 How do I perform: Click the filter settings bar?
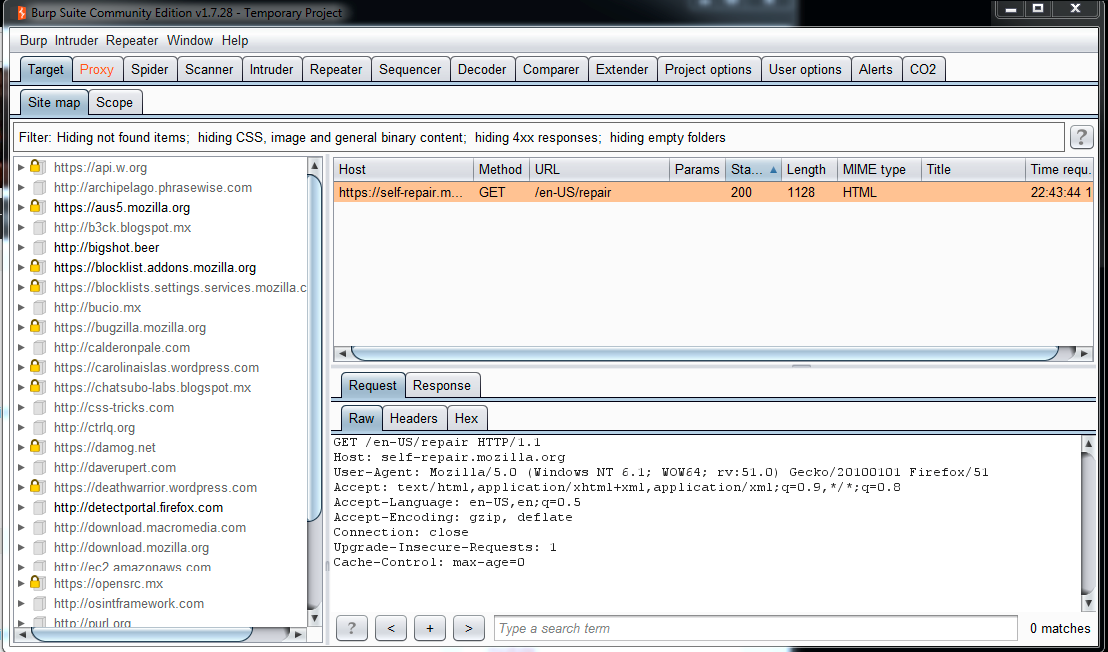[538, 137]
